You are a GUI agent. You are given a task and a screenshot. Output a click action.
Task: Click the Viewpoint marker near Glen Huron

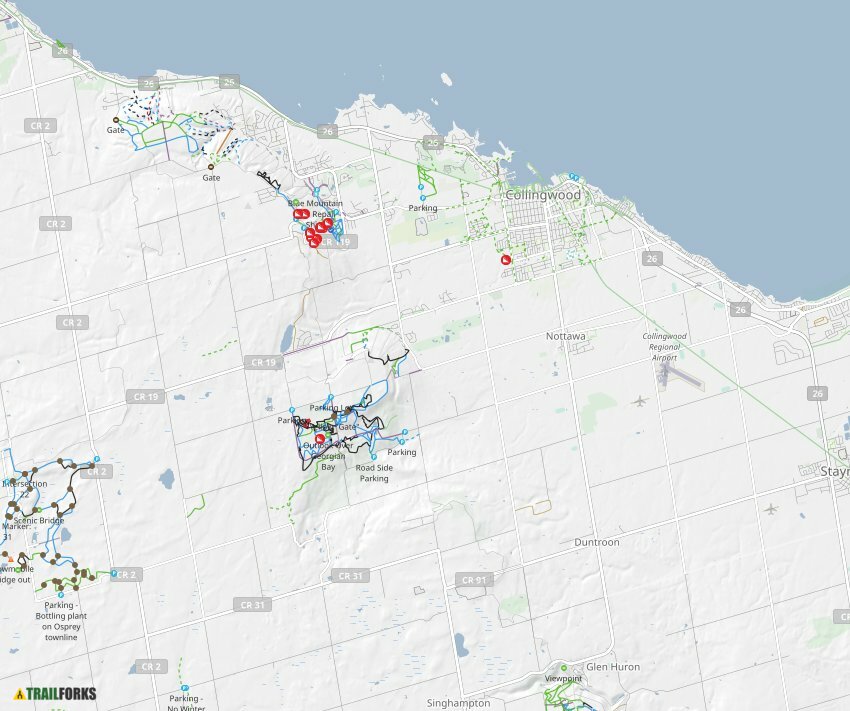pos(565,668)
